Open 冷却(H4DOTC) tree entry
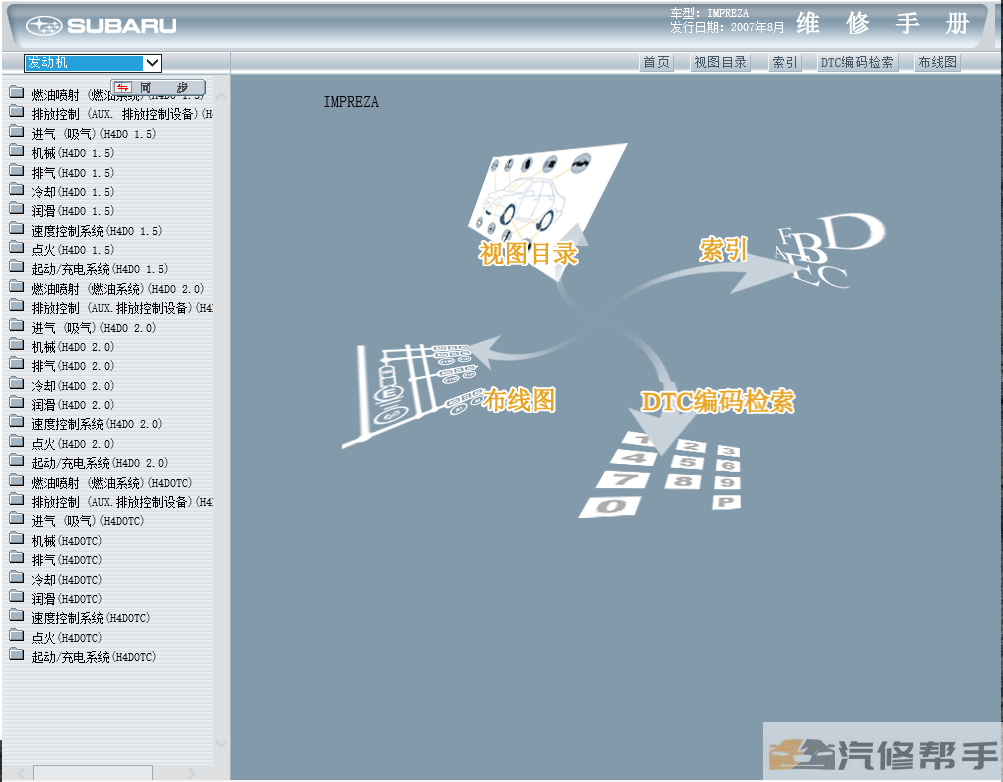Image resolution: width=1003 pixels, height=782 pixels. 67,580
